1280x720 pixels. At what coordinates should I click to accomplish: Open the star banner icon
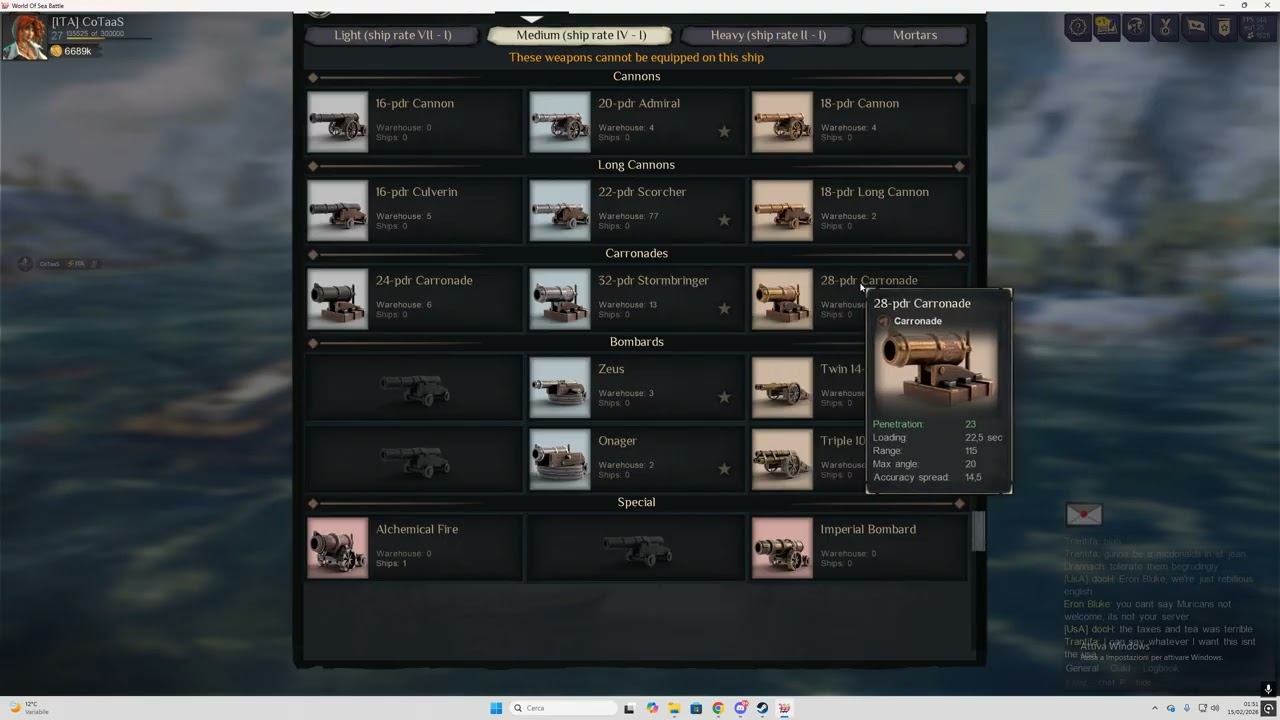tap(1224, 27)
